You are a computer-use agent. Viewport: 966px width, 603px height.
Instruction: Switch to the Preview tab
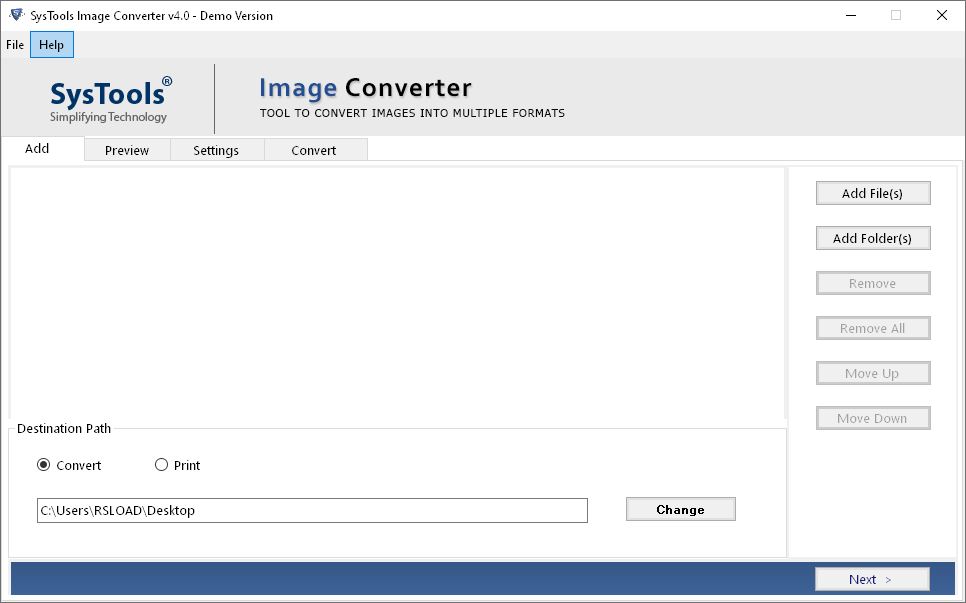click(x=127, y=149)
